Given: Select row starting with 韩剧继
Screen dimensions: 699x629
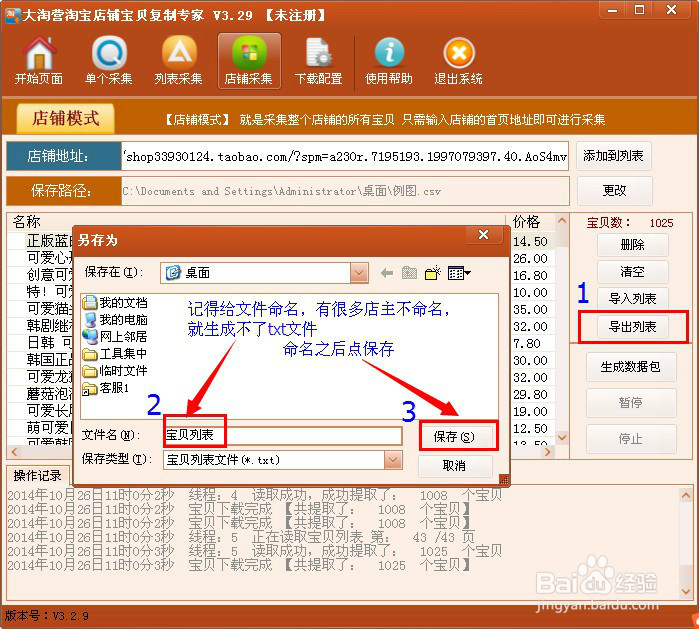Looking at the screenshot, I should pyautogui.click(x=47, y=326).
